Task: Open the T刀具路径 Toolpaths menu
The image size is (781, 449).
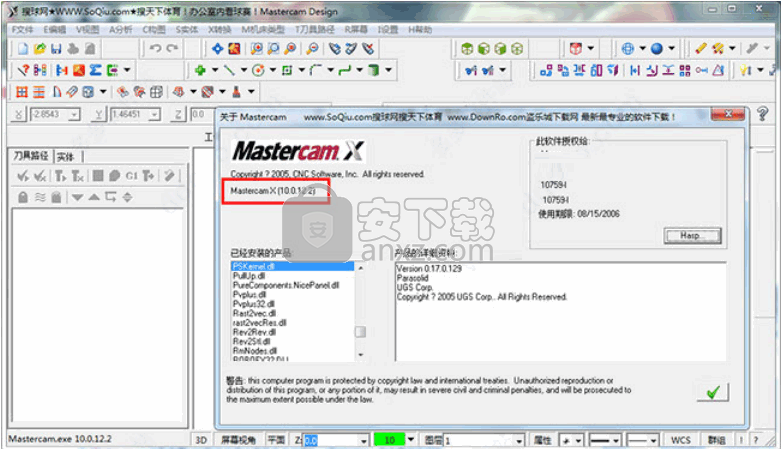Action: (x=314, y=29)
